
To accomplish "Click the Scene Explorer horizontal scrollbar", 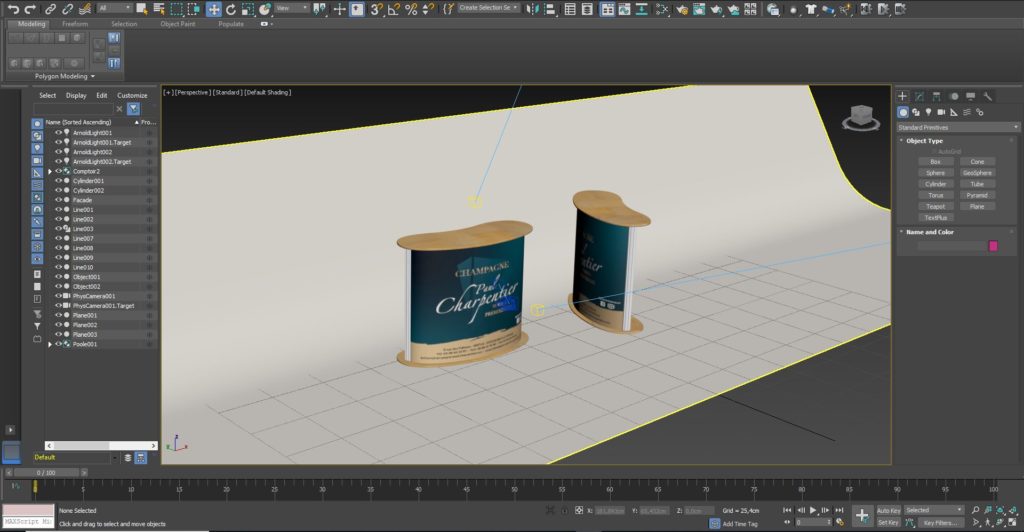I will (x=101, y=445).
